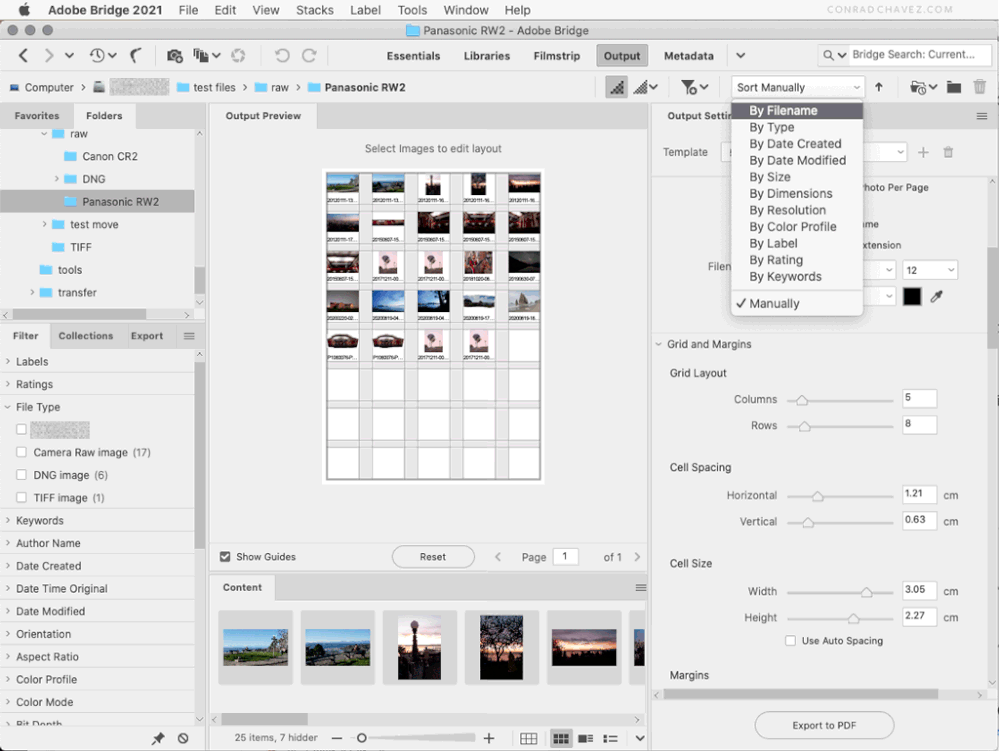Click the Get Photos from Camera icon
The image size is (999, 751).
tap(175, 56)
